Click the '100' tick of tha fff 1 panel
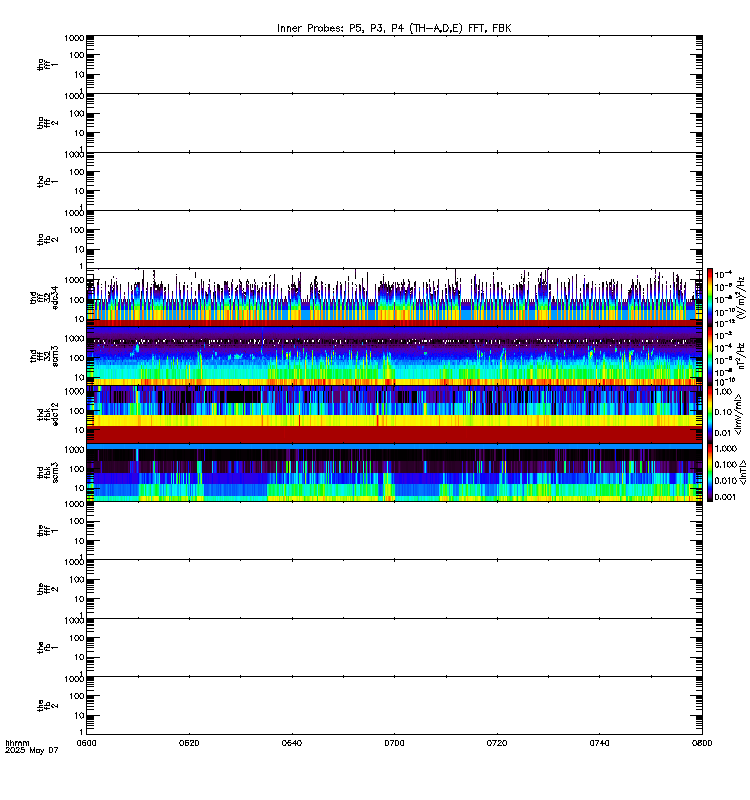The height and width of the screenshot is (800, 750). point(77,55)
